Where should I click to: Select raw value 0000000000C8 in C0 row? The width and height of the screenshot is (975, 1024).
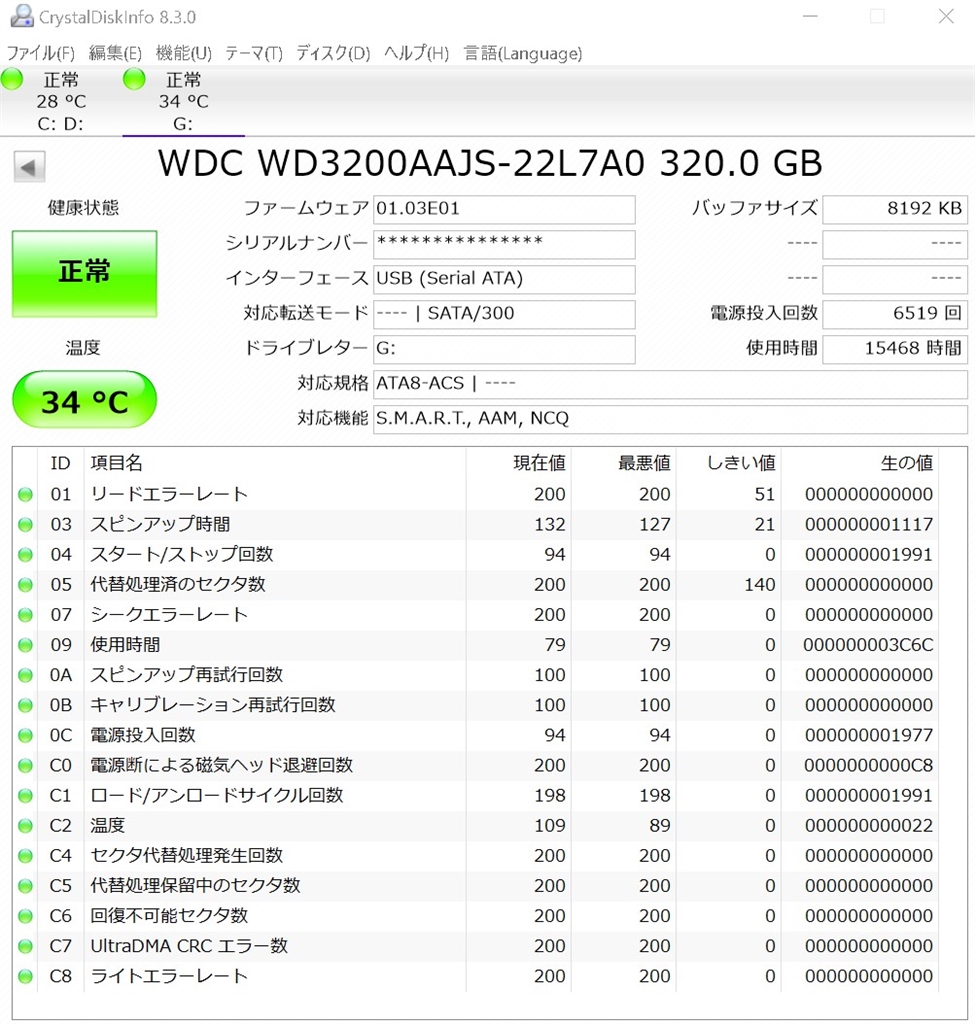pyautogui.click(x=869, y=765)
